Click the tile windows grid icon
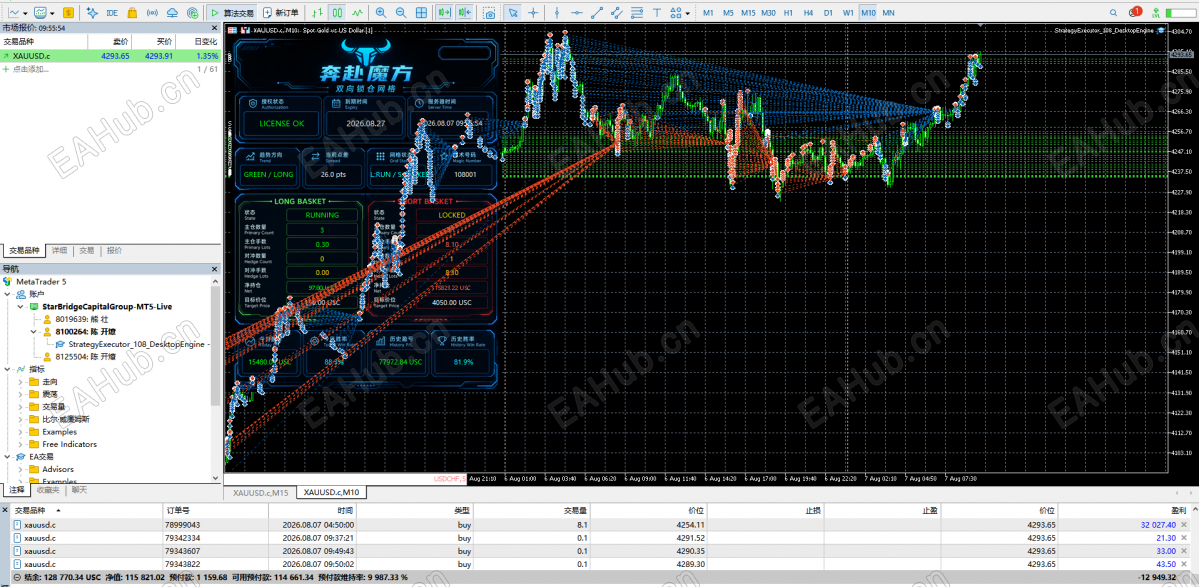The width and height of the screenshot is (1199, 587). pos(421,13)
